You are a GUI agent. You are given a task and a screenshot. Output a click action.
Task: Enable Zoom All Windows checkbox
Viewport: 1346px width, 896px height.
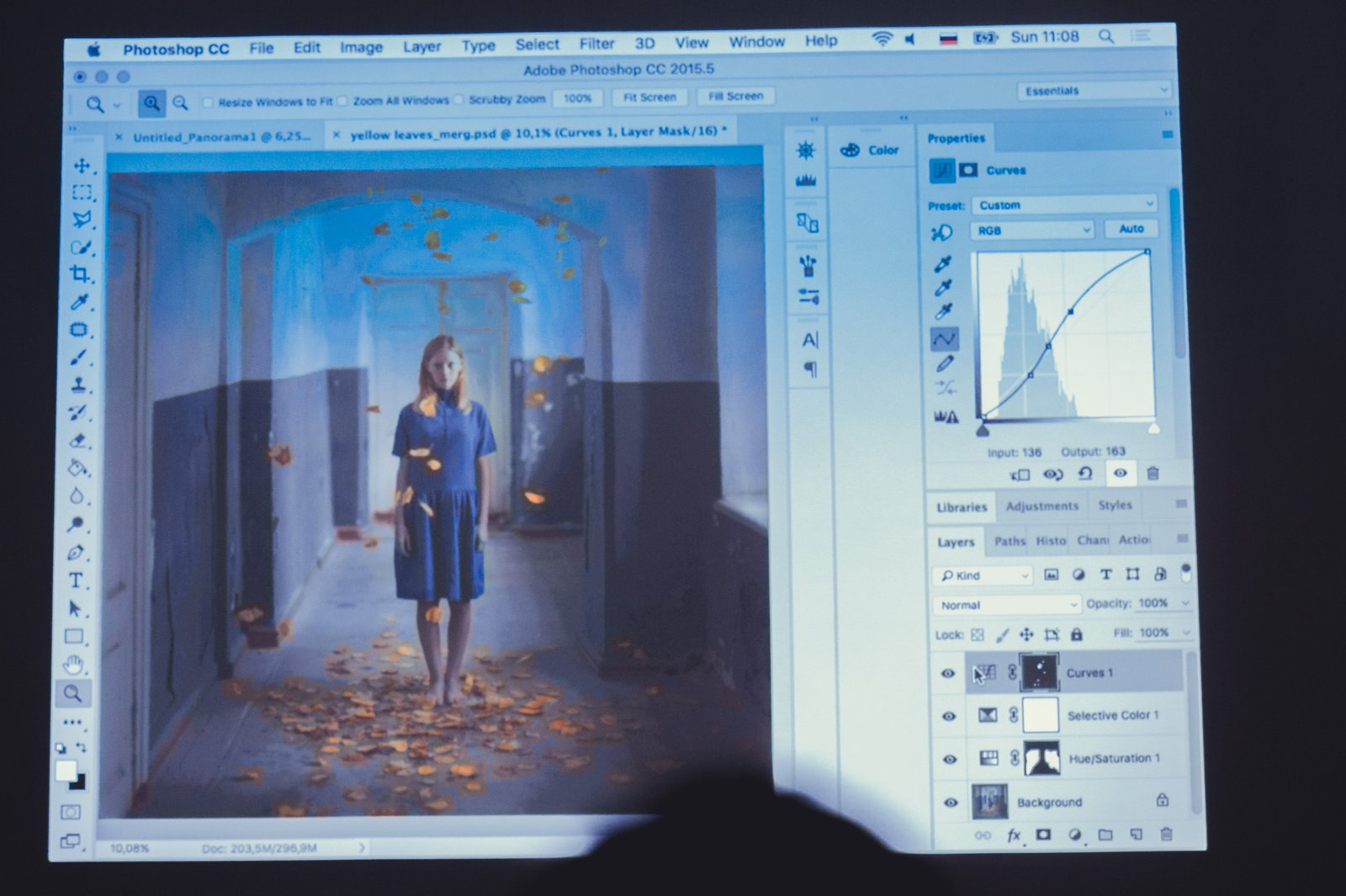pyautogui.click(x=342, y=101)
